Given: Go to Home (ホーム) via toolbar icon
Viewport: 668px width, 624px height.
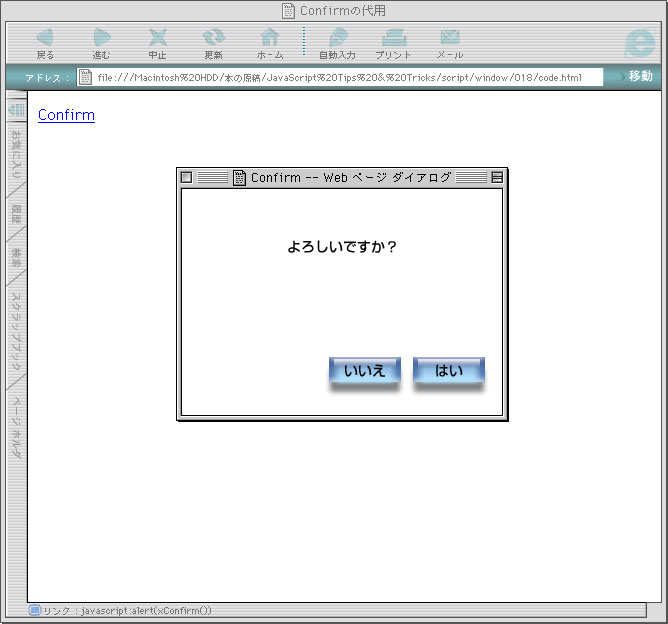Looking at the screenshot, I should [269, 41].
